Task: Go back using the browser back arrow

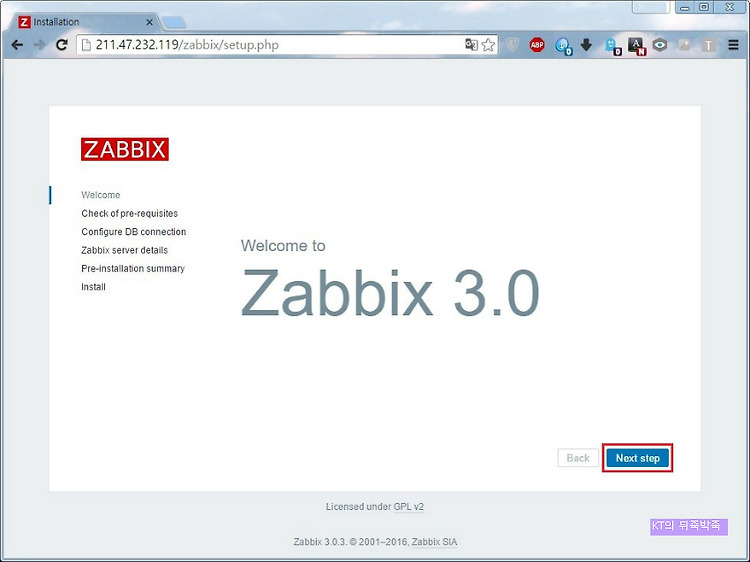Action: 17,45
